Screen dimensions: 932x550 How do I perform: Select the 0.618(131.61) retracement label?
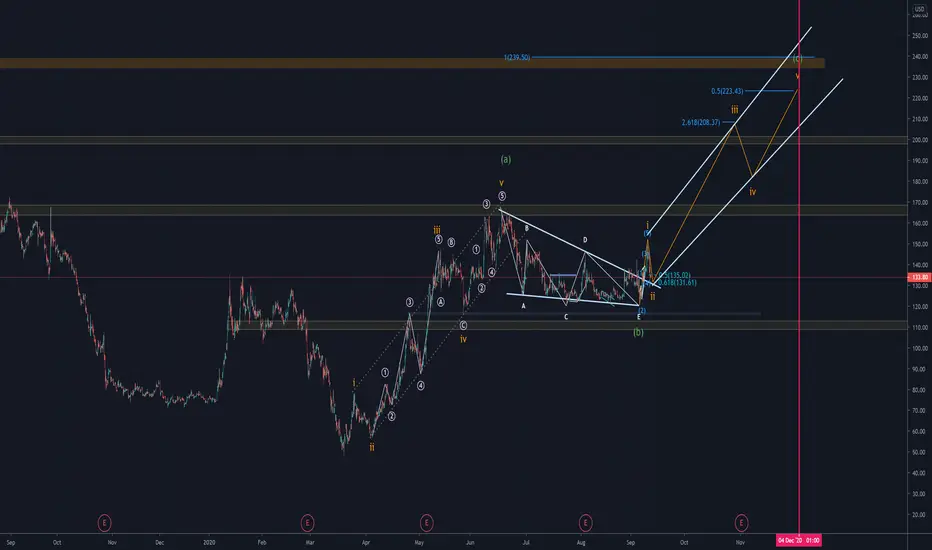tap(678, 283)
